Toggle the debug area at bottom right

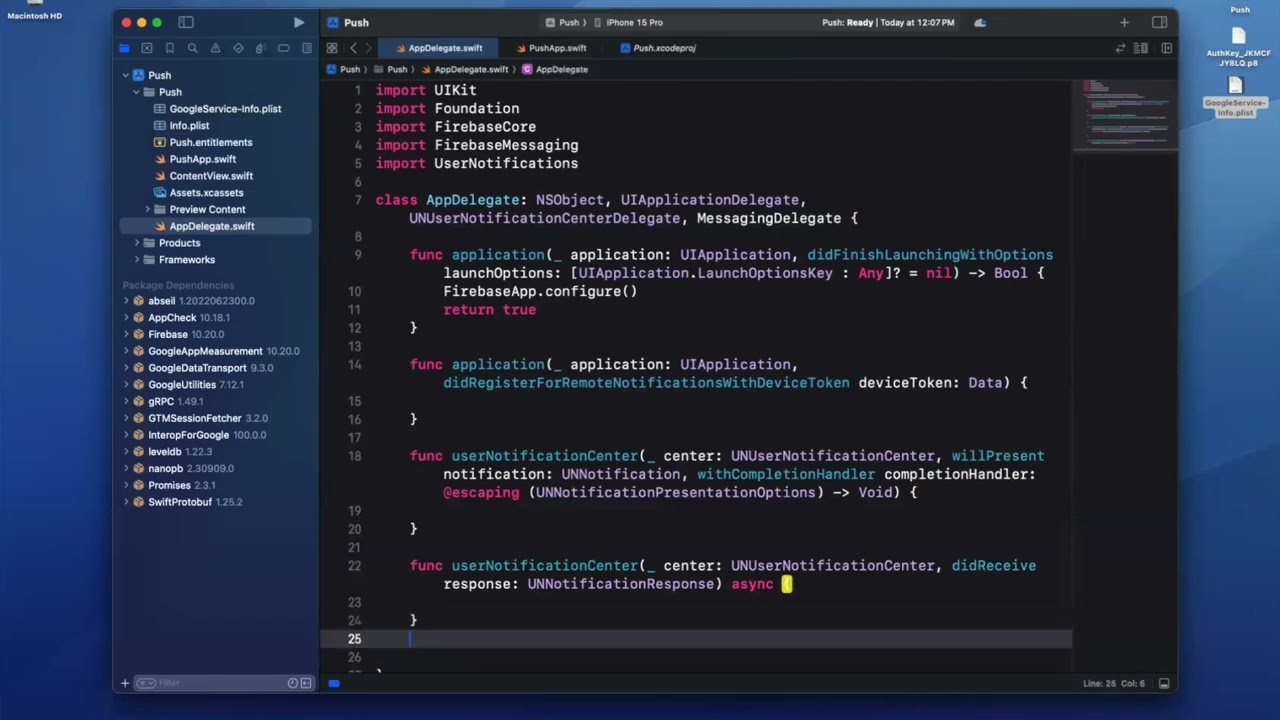click(x=1164, y=684)
